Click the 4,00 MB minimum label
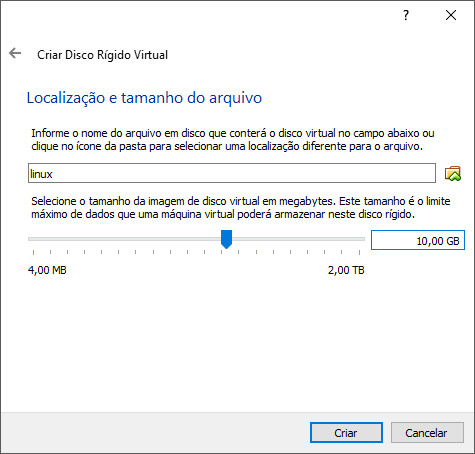The image size is (475, 454). click(x=47, y=270)
